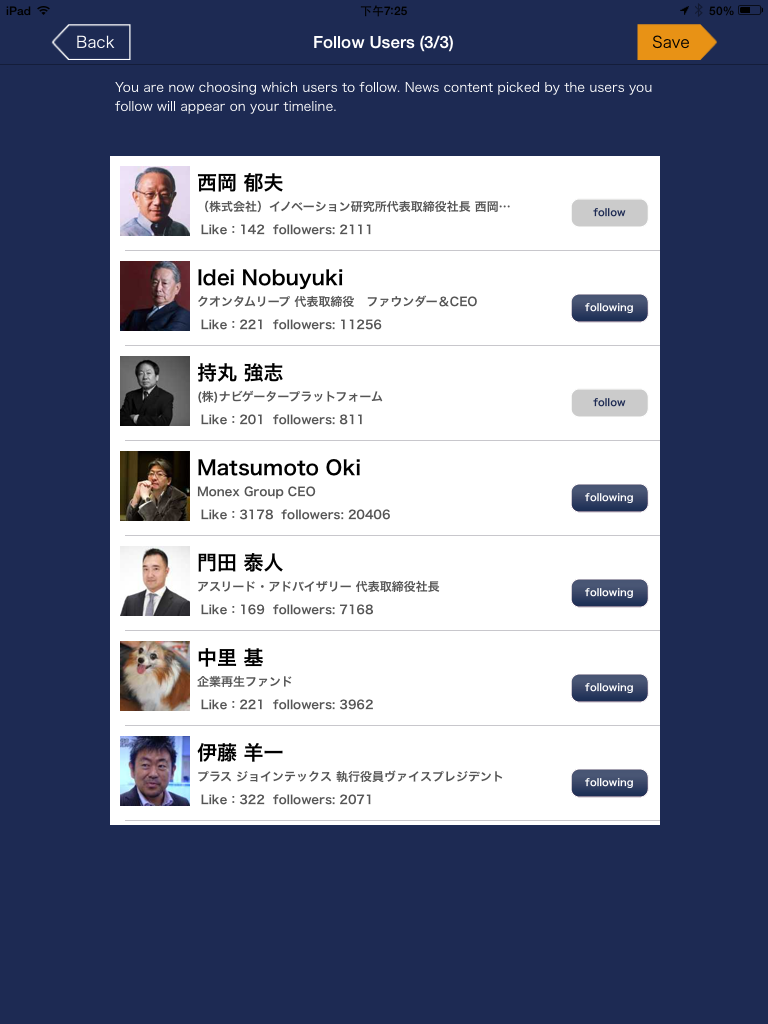Unfollow 門田 泰人
768x1024 pixels.
pyautogui.click(x=609, y=593)
